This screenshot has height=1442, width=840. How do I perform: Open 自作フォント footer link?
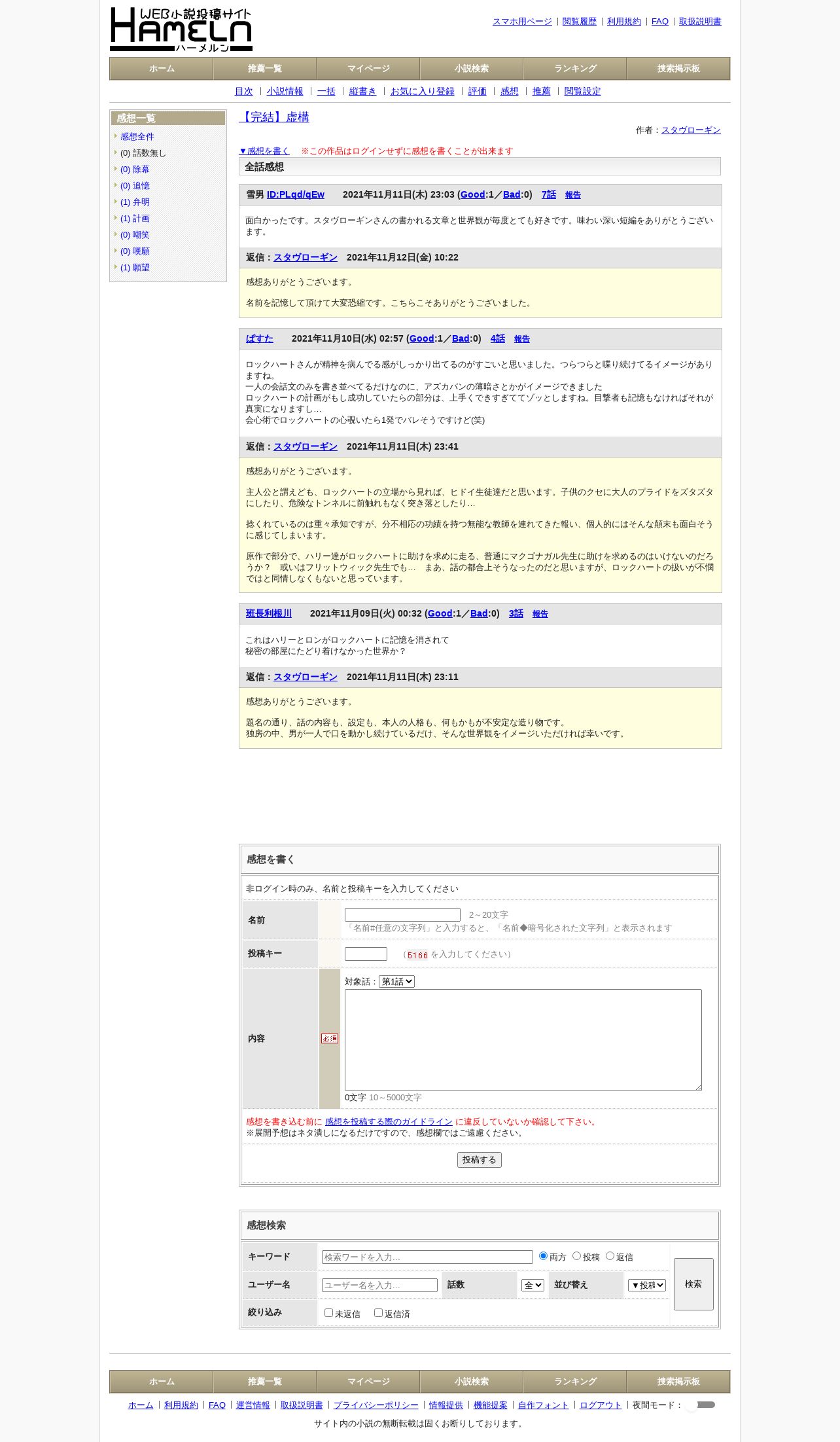tap(544, 1405)
